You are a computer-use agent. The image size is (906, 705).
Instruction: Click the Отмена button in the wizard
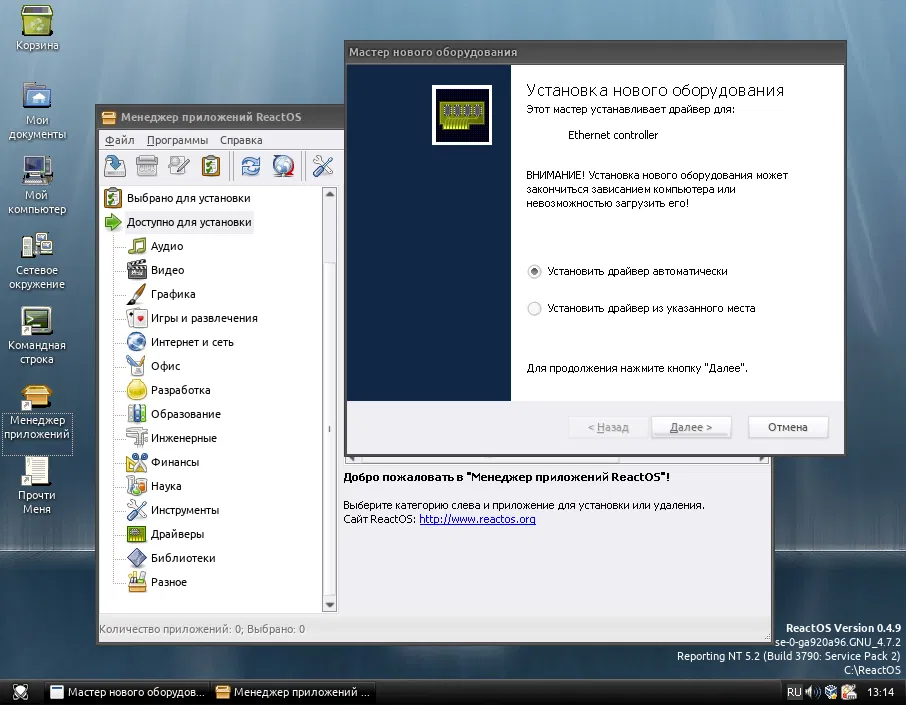point(788,427)
